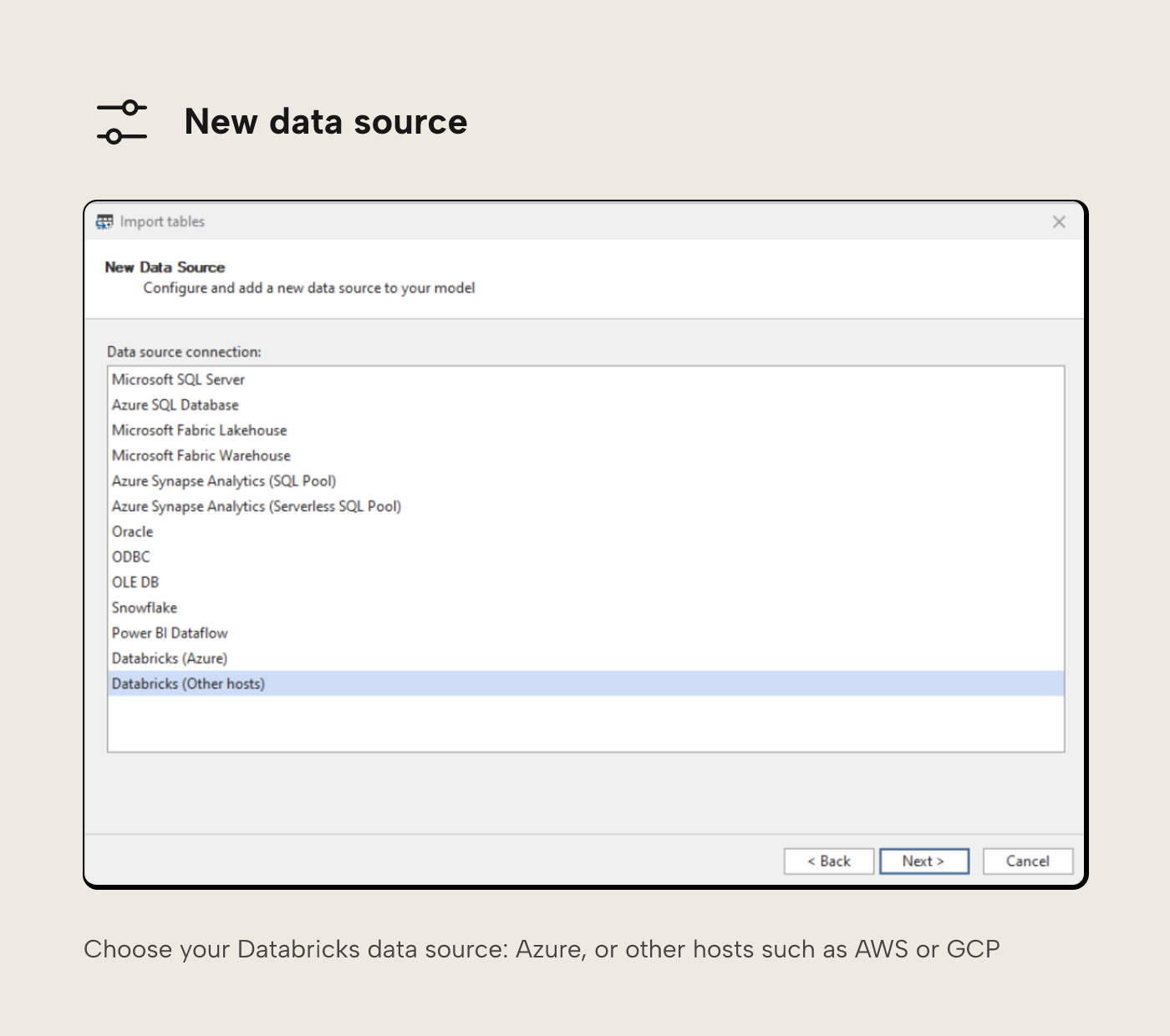Viewport: 1170px width, 1036px height.
Task: Close the Import tables dialog
Action: (x=1059, y=221)
